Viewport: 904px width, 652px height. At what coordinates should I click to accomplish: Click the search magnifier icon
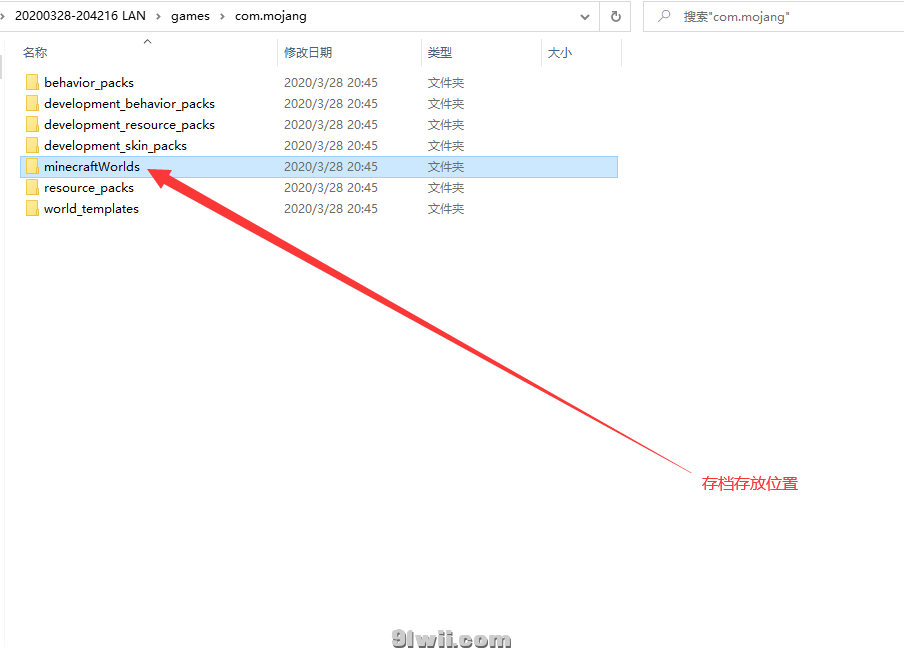(x=664, y=16)
